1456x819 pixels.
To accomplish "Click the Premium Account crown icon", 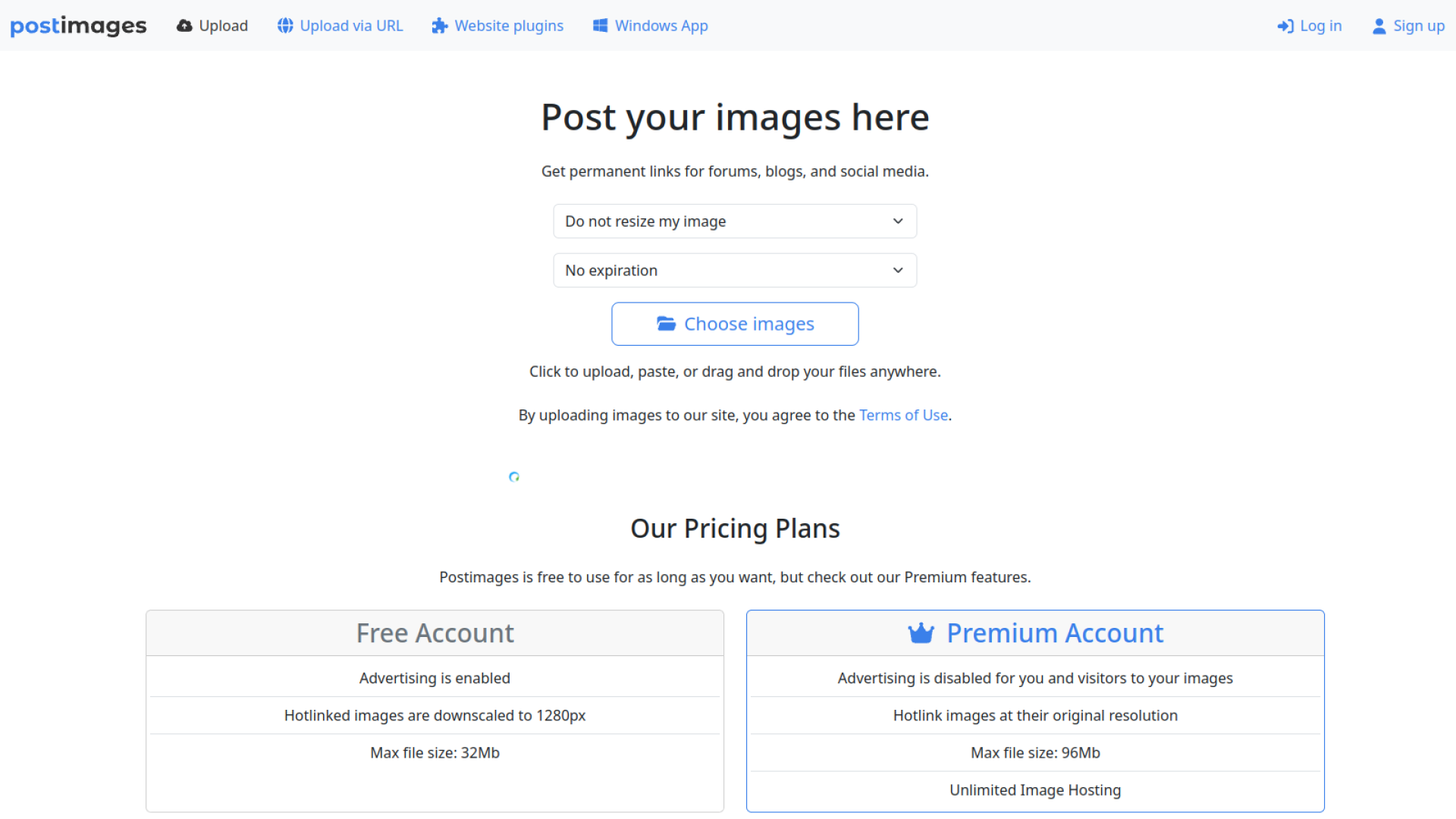I will click(921, 633).
